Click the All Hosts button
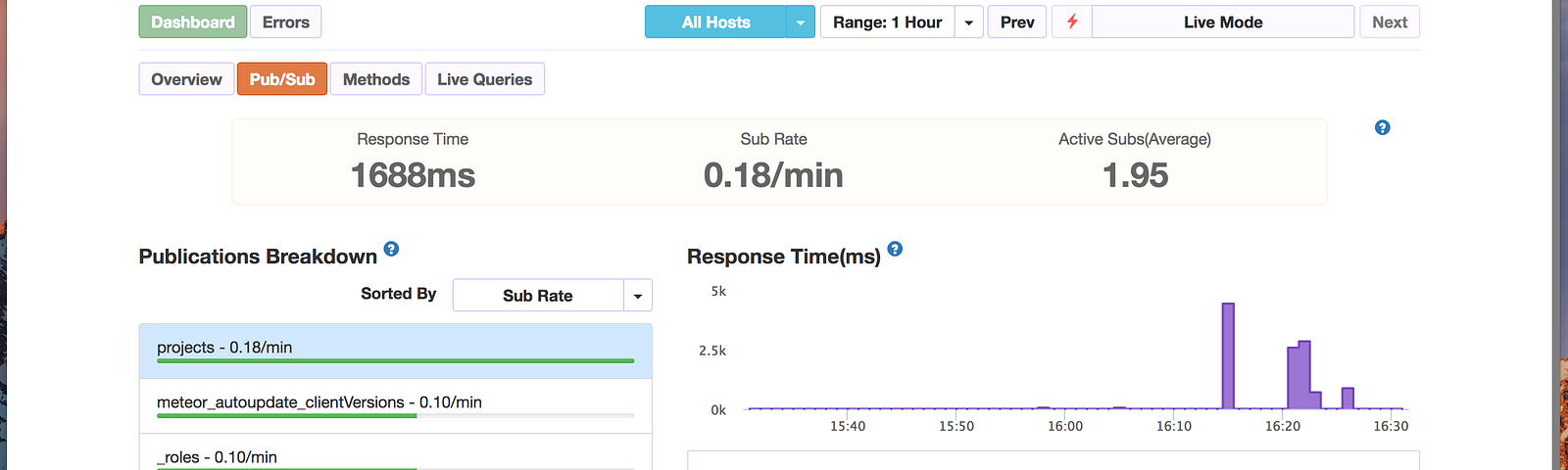This screenshot has width=1568, height=470. coord(716,22)
